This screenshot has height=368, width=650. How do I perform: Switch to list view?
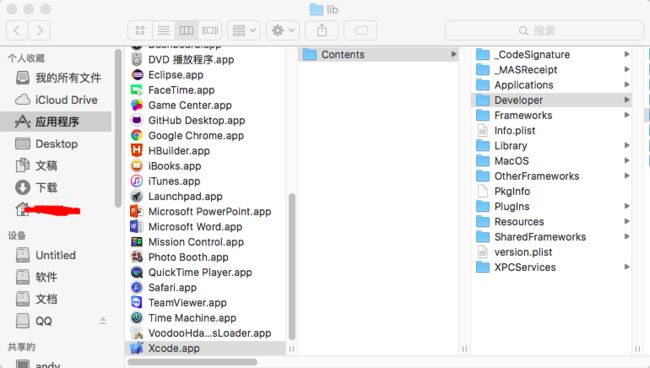click(x=164, y=30)
